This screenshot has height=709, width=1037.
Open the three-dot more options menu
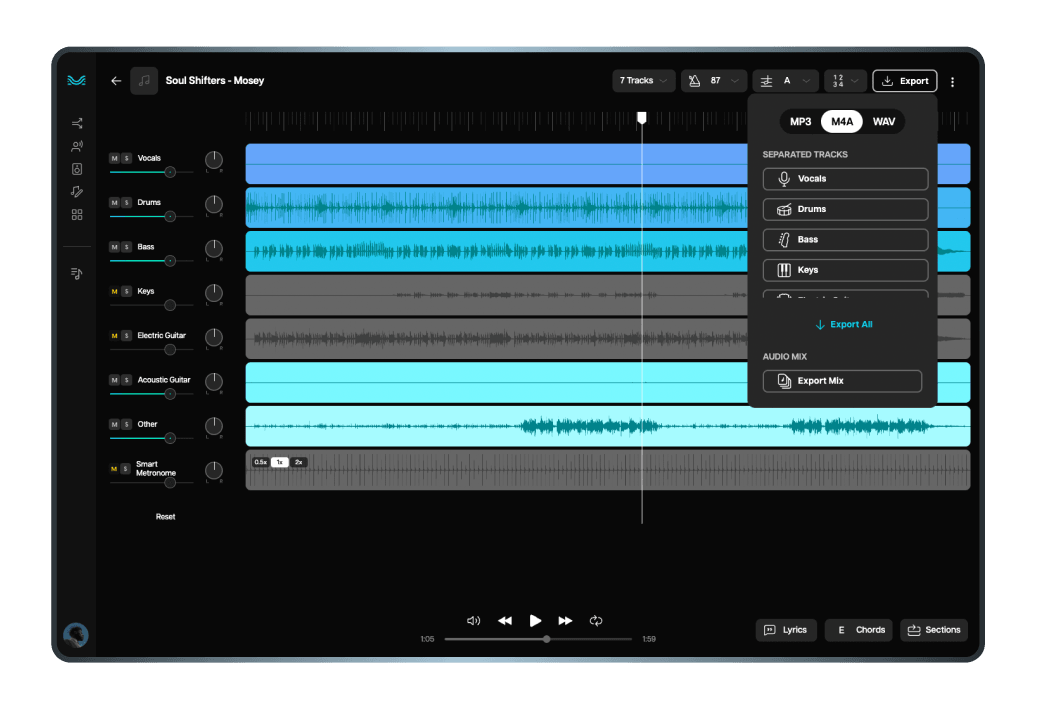952,82
